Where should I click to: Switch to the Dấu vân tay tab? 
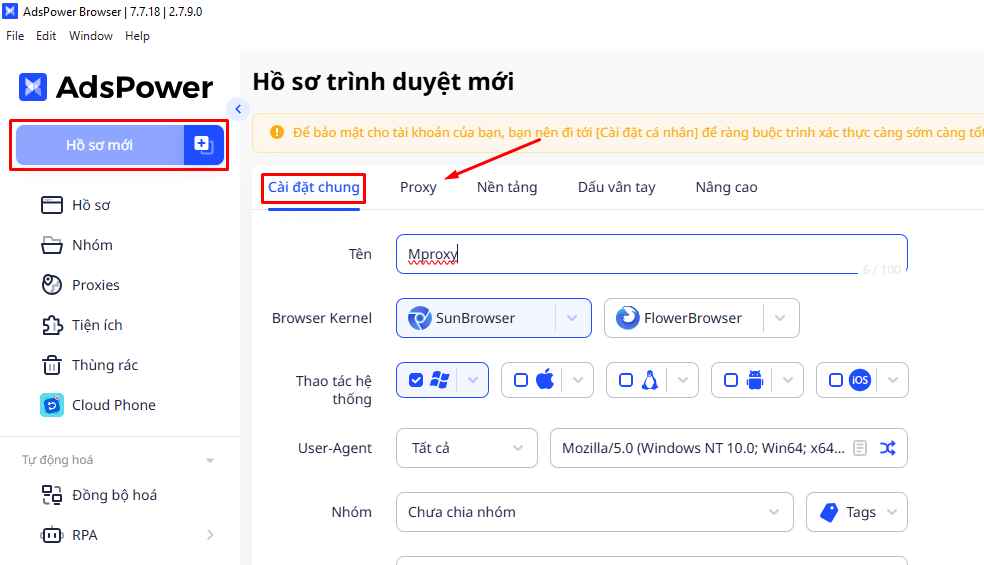click(616, 187)
